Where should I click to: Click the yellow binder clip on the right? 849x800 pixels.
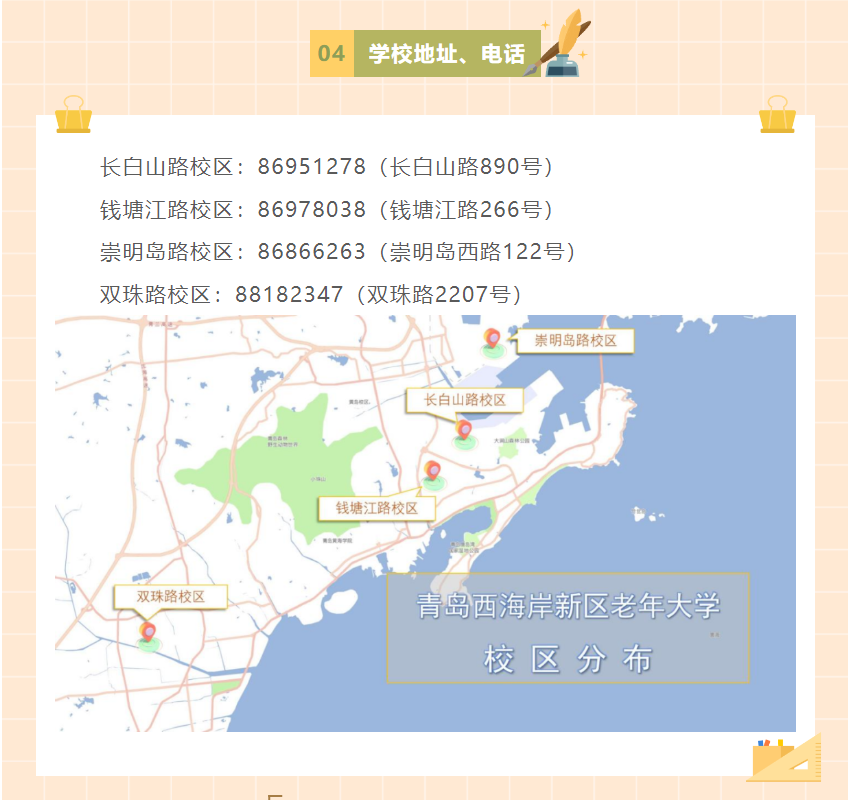pyautogui.click(x=778, y=114)
